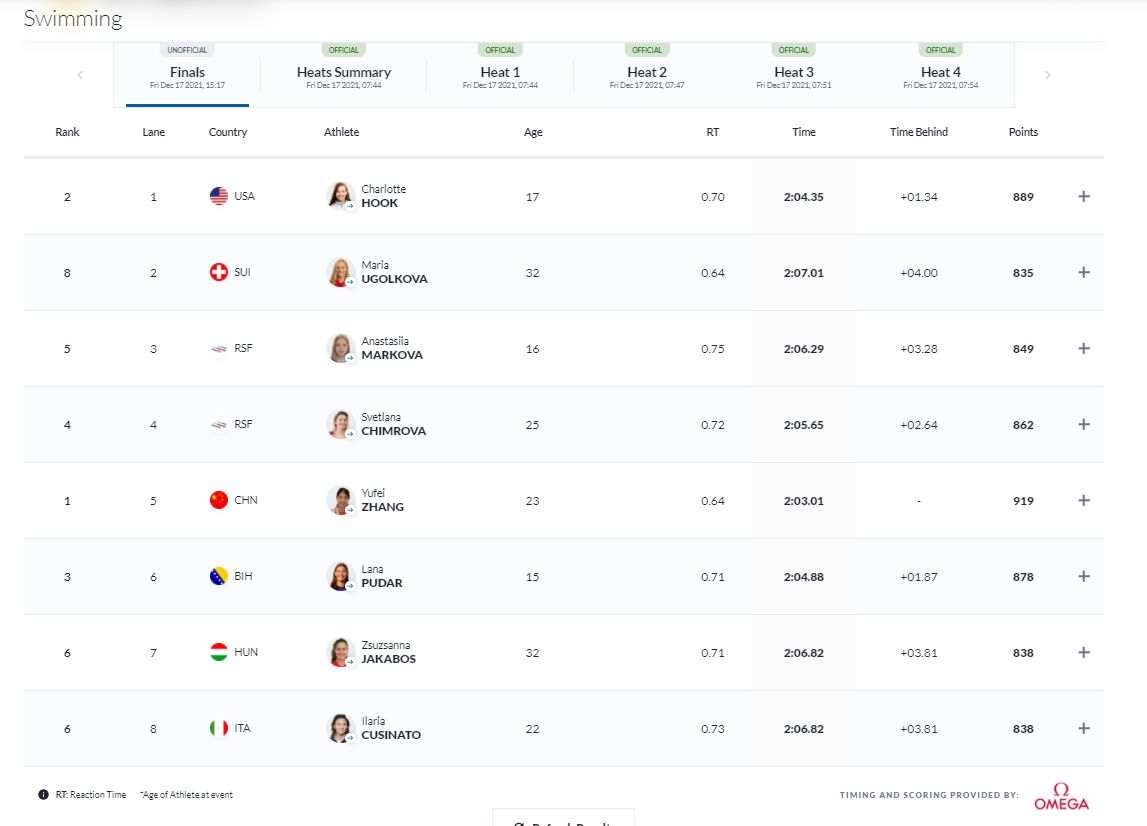1147x826 pixels.
Task: Expand Lana Pudar's result row
Action: click(1084, 576)
